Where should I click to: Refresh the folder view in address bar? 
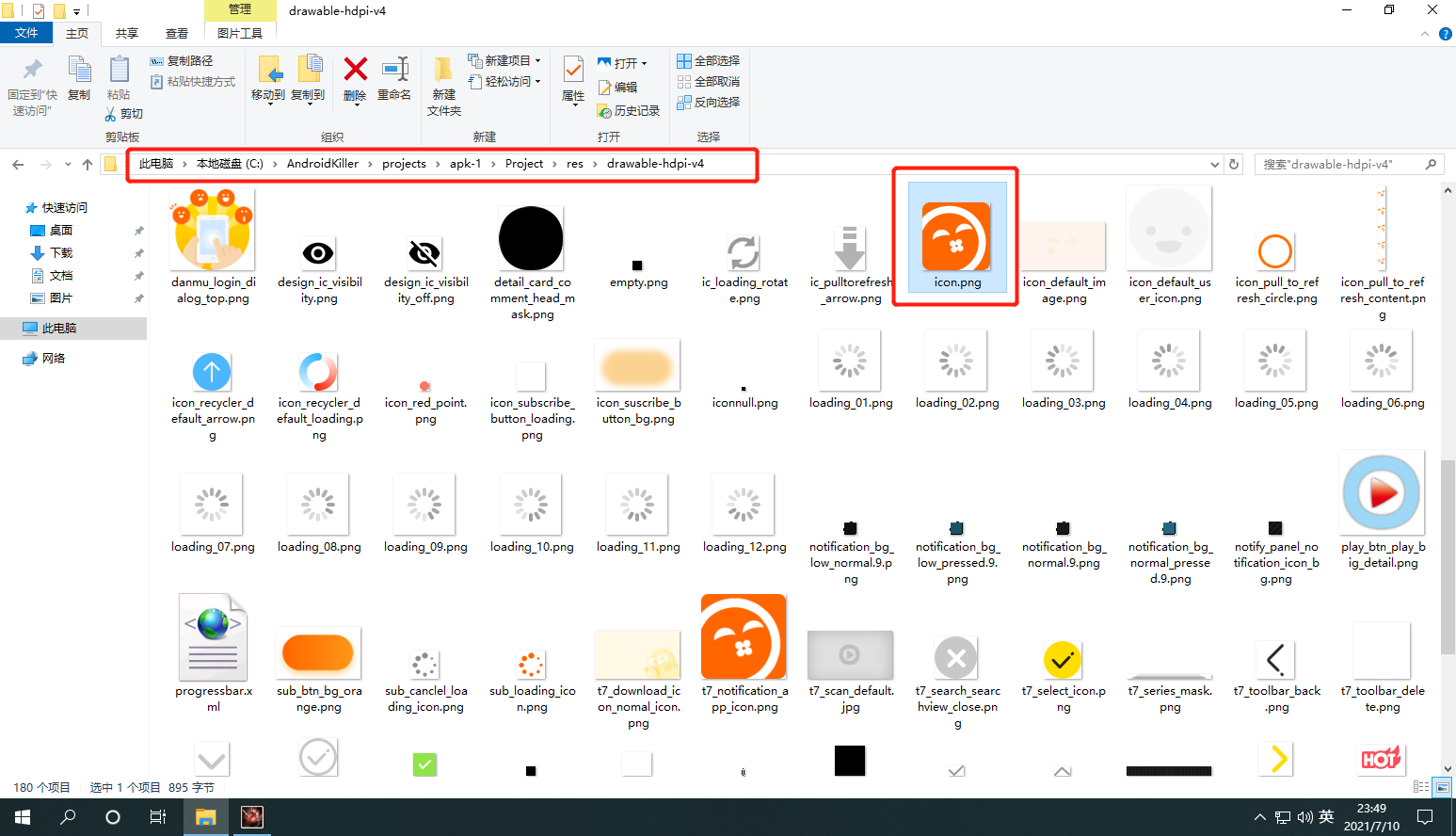tap(1234, 164)
